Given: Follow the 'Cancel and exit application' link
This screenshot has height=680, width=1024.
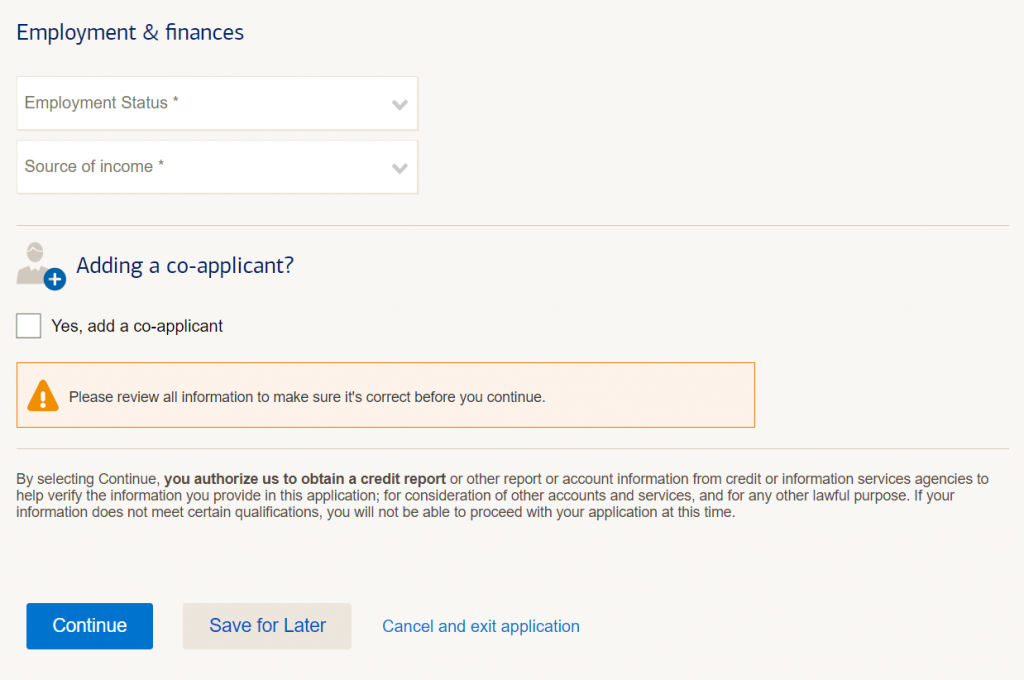Looking at the screenshot, I should (x=481, y=626).
